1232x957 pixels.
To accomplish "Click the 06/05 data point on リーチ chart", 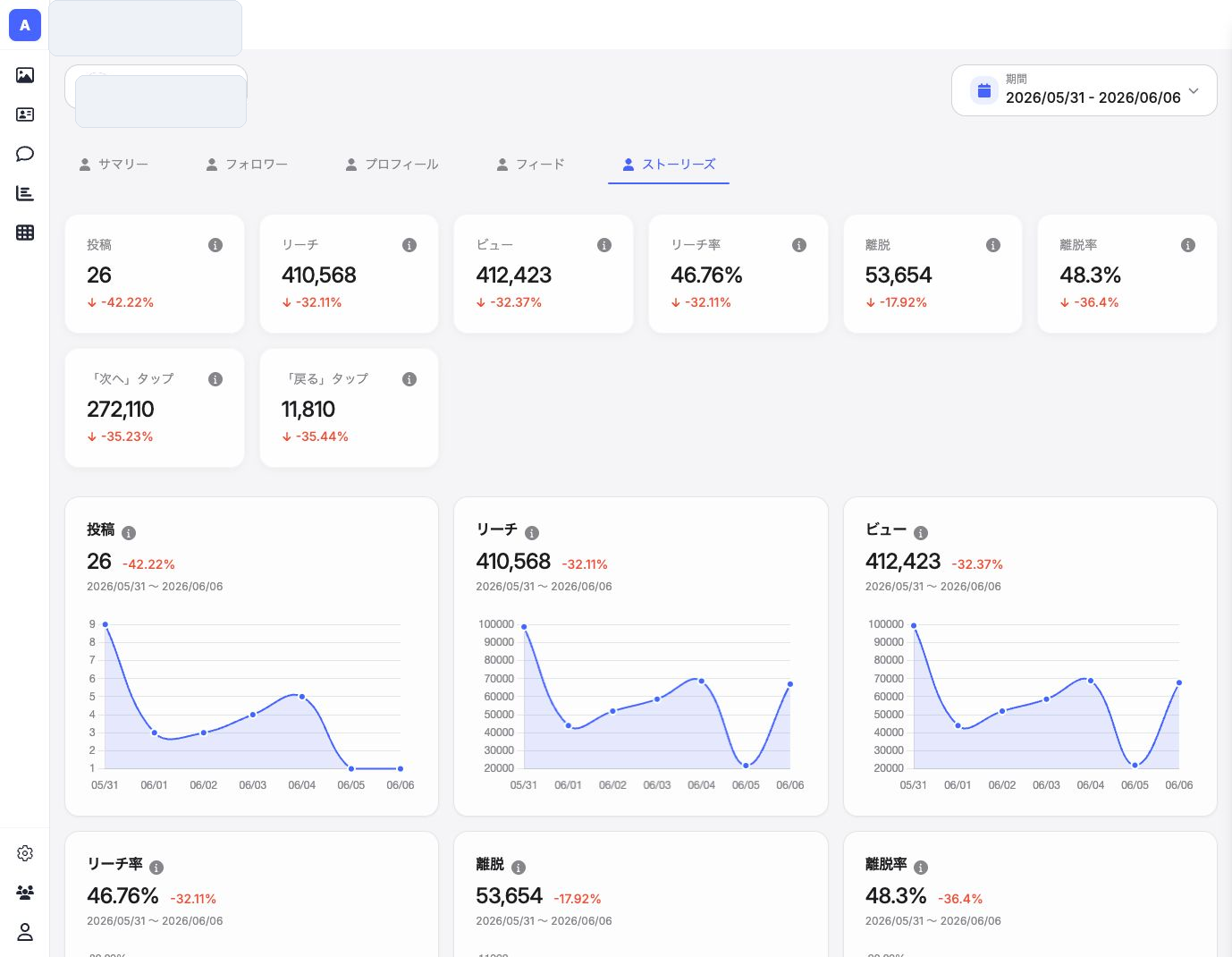I will 746,766.
